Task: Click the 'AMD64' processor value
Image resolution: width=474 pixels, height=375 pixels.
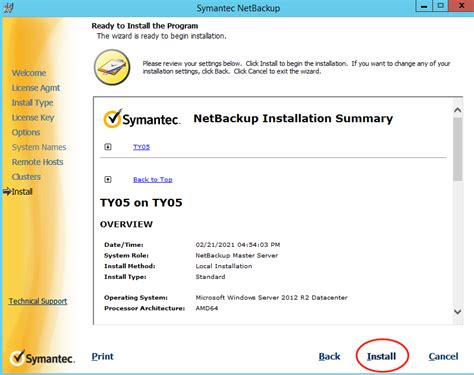Action: [207, 308]
